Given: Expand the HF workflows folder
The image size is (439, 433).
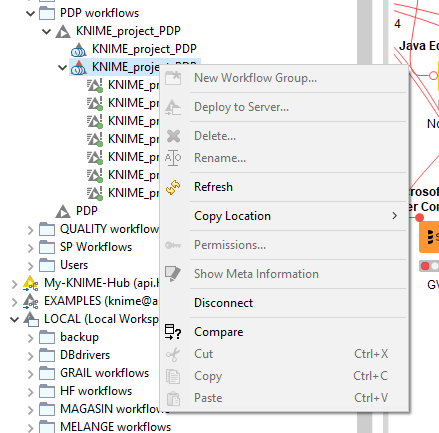Looking at the screenshot, I should [x=30, y=392].
